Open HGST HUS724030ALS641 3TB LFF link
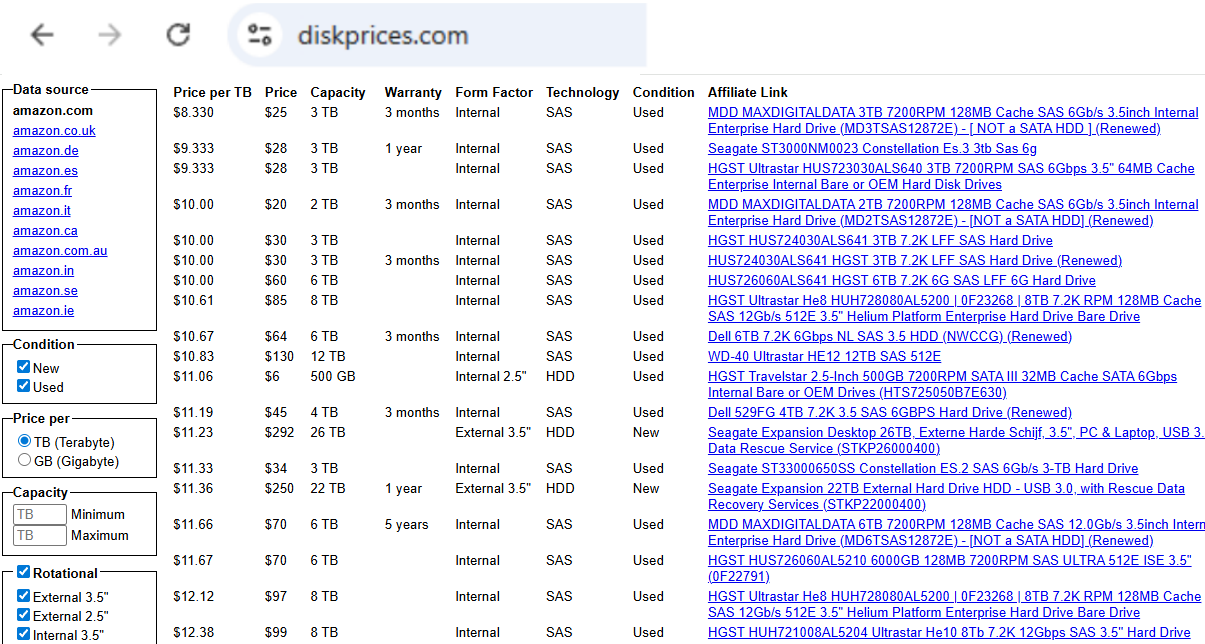The image size is (1205, 644). [x=880, y=240]
